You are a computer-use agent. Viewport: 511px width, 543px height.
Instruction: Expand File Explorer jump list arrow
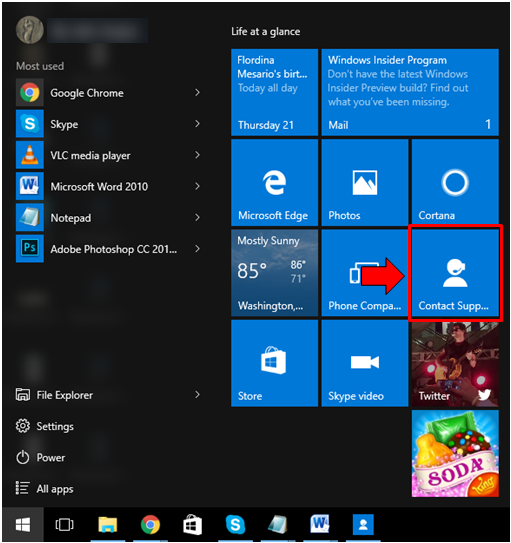(x=197, y=394)
